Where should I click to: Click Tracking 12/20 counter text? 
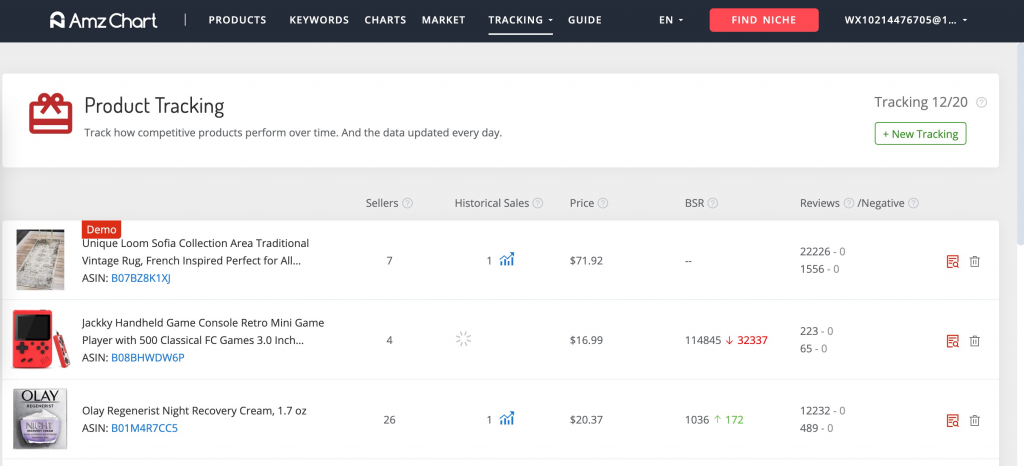pos(922,102)
